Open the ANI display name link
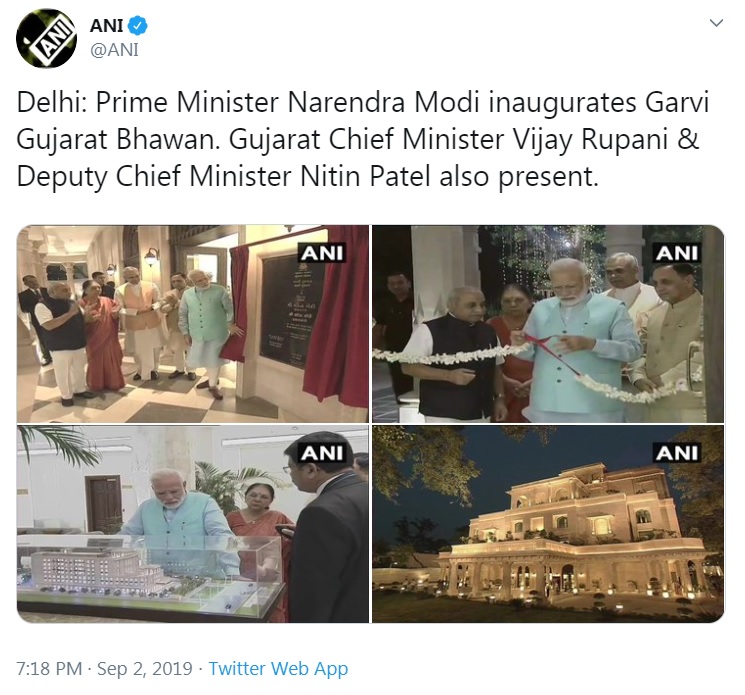The image size is (745, 695). tap(106, 26)
